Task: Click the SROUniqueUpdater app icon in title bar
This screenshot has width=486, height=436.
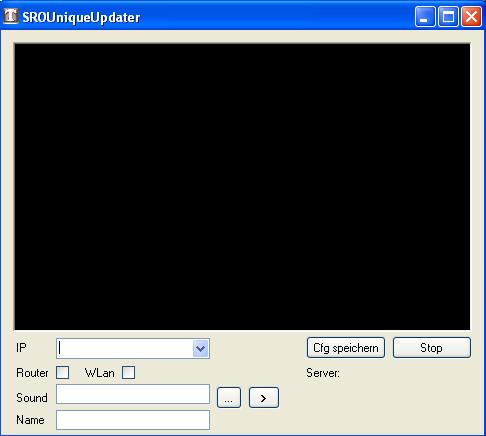Action: pos(10,16)
